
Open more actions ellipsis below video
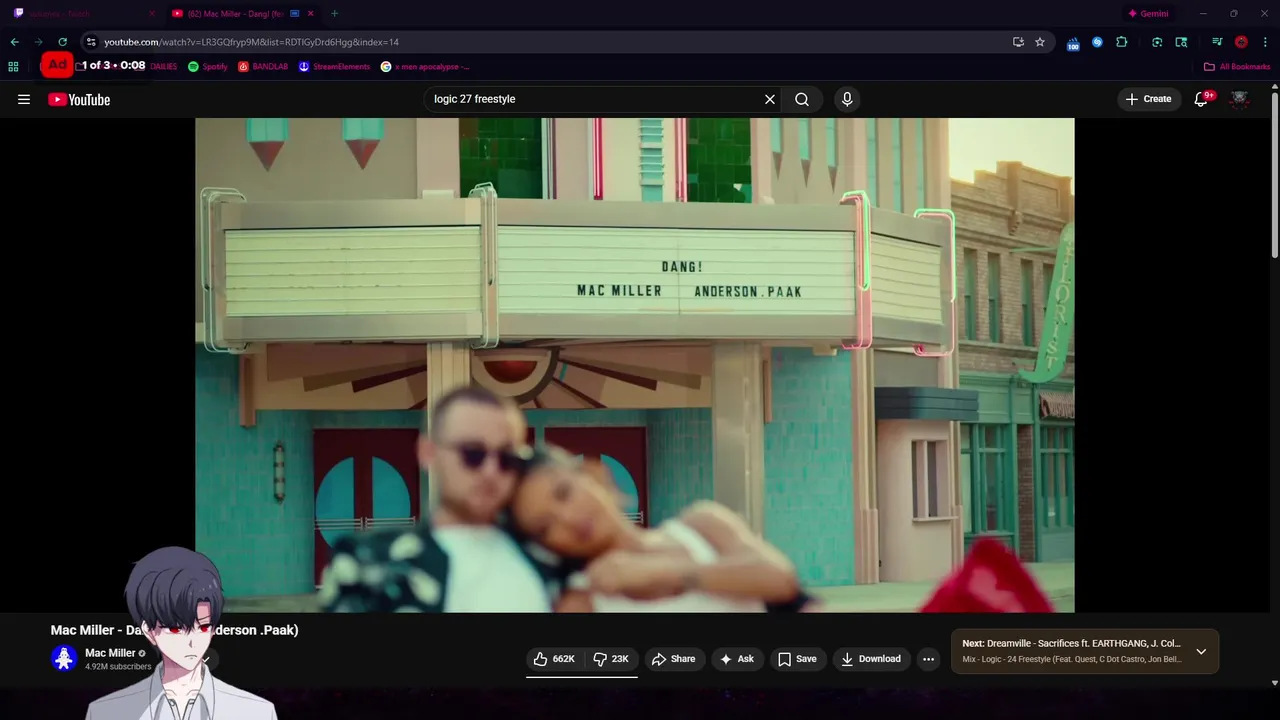pyautogui.click(x=928, y=659)
